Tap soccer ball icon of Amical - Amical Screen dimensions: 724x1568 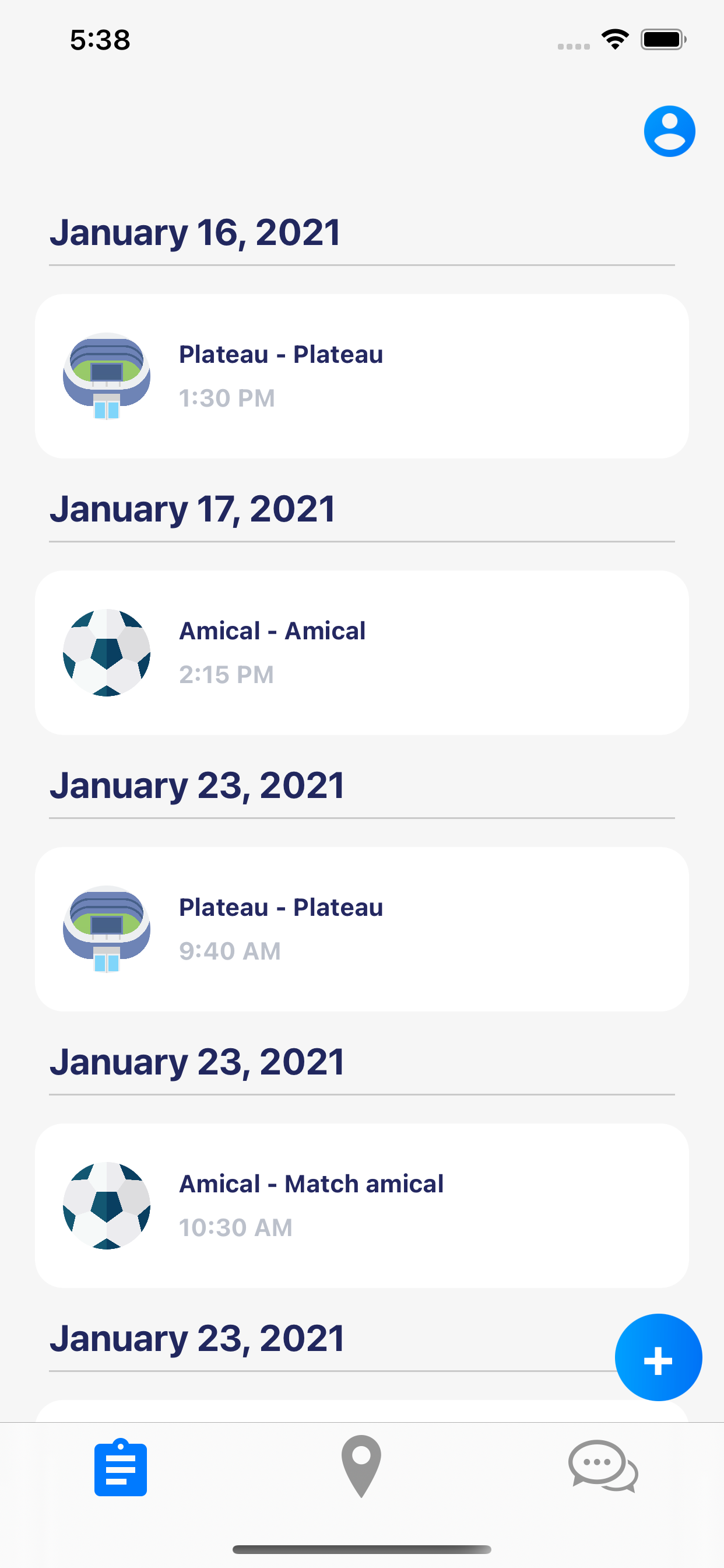click(107, 653)
